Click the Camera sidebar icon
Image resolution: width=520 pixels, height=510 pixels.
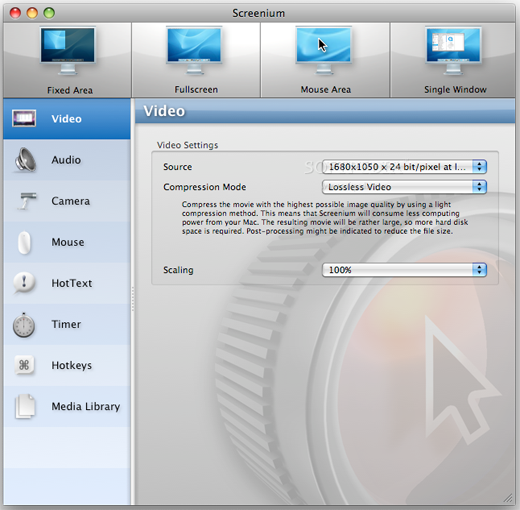point(26,201)
